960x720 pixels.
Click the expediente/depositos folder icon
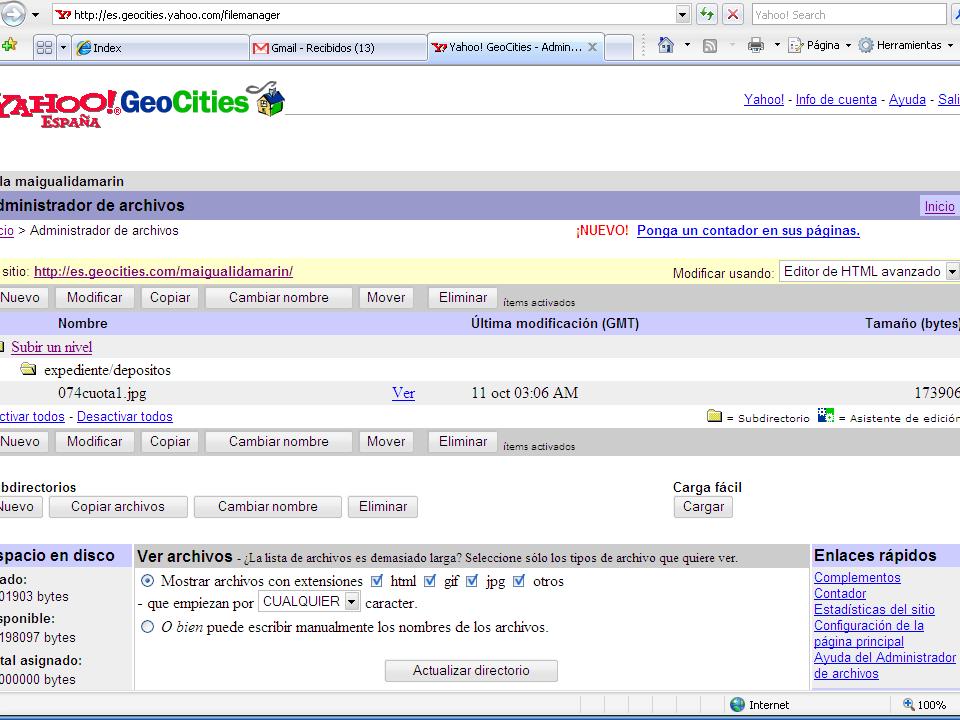[x=28, y=369]
